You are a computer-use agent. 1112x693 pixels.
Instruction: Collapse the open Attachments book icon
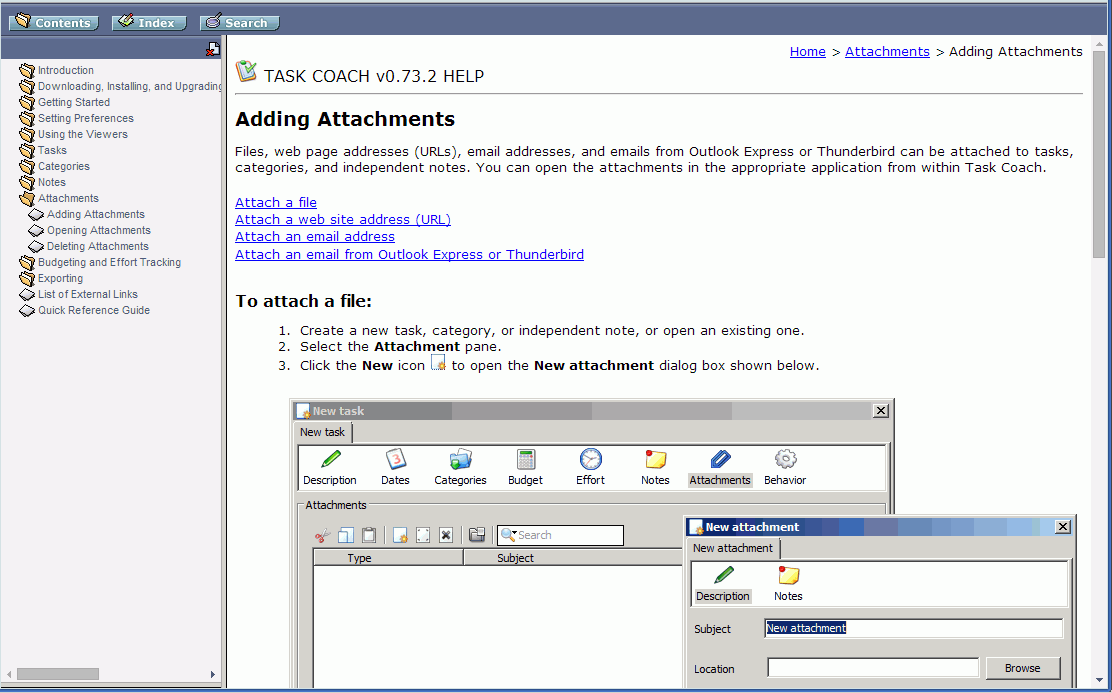(x=27, y=198)
